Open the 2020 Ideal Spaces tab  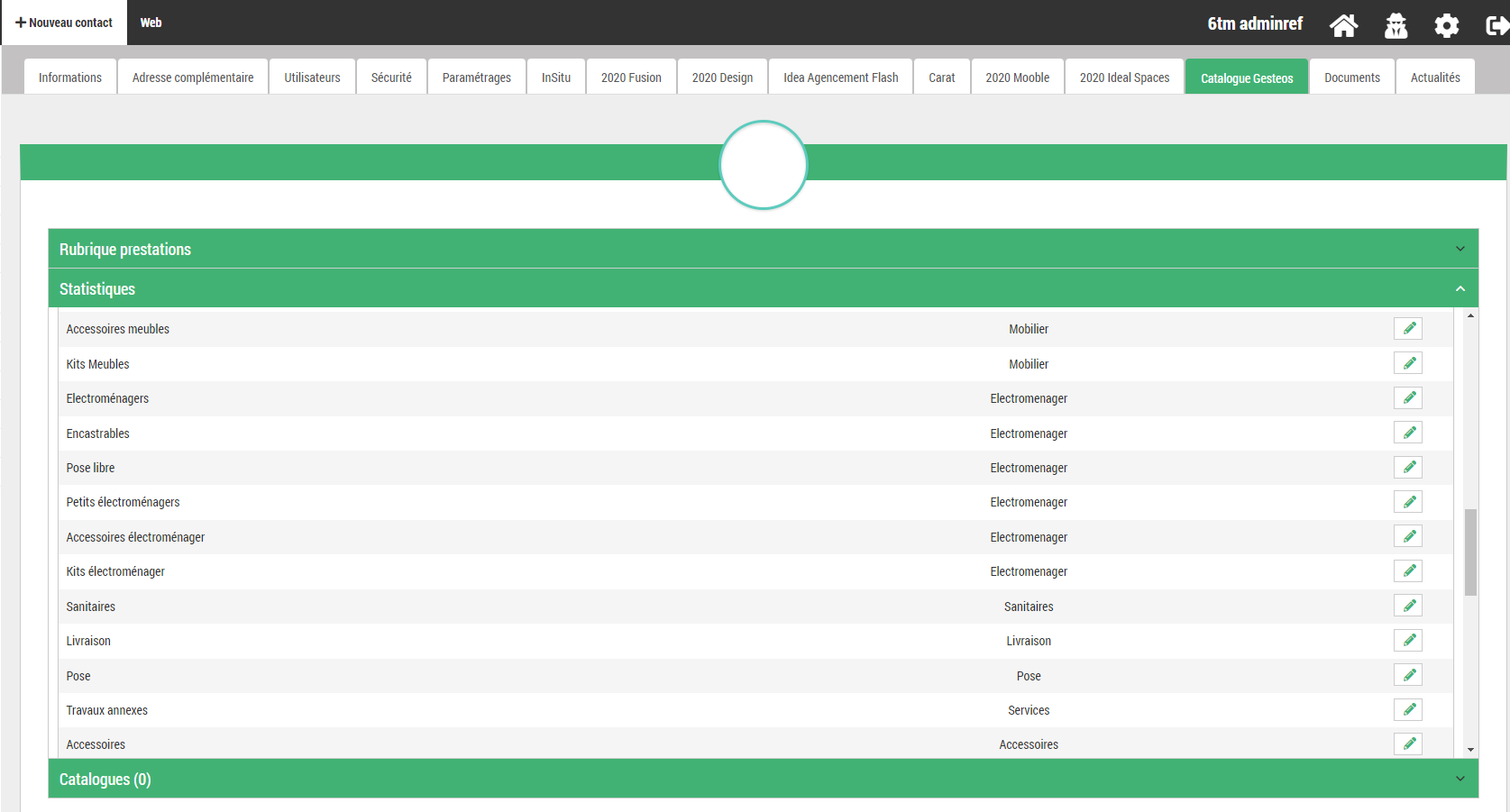click(1124, 78)
